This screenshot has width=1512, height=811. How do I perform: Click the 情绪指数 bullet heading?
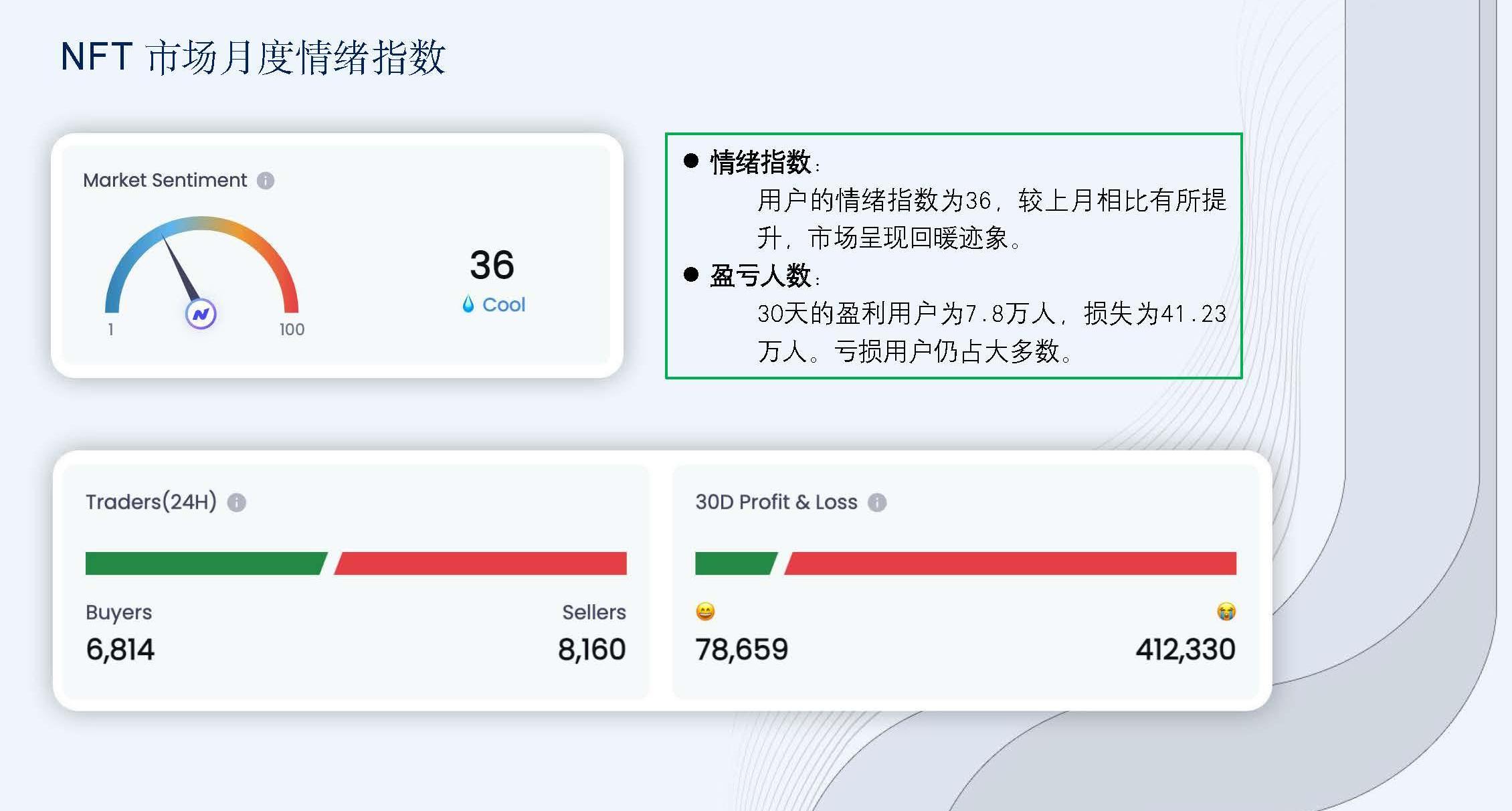[x=761, y=162]
